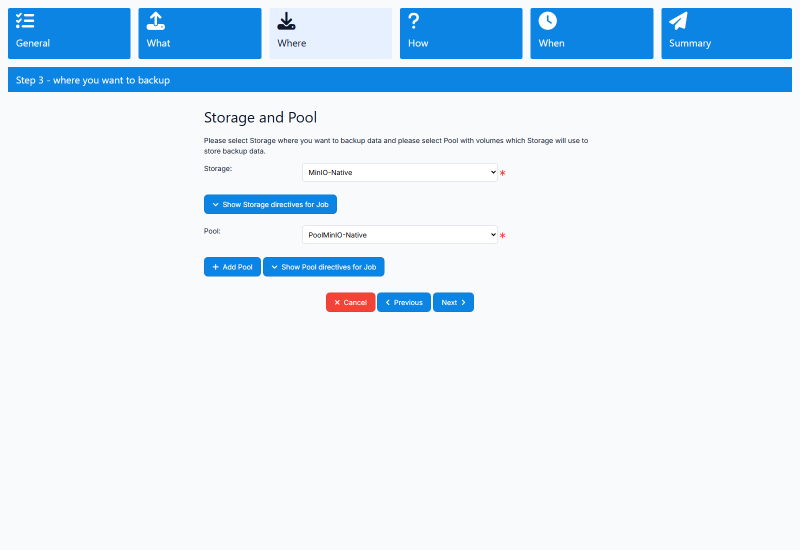This screenshot has width=800, height=550.
Task: Click the Storage and Pool heading
Action: point(260,117)
